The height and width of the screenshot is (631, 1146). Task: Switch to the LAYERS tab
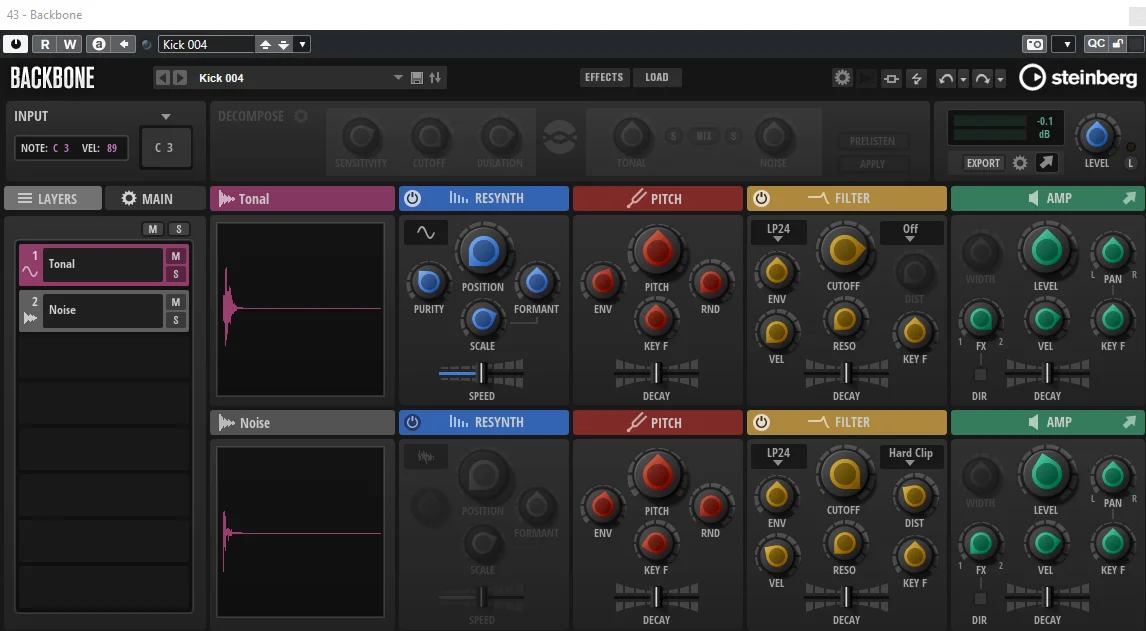point(53,198)
